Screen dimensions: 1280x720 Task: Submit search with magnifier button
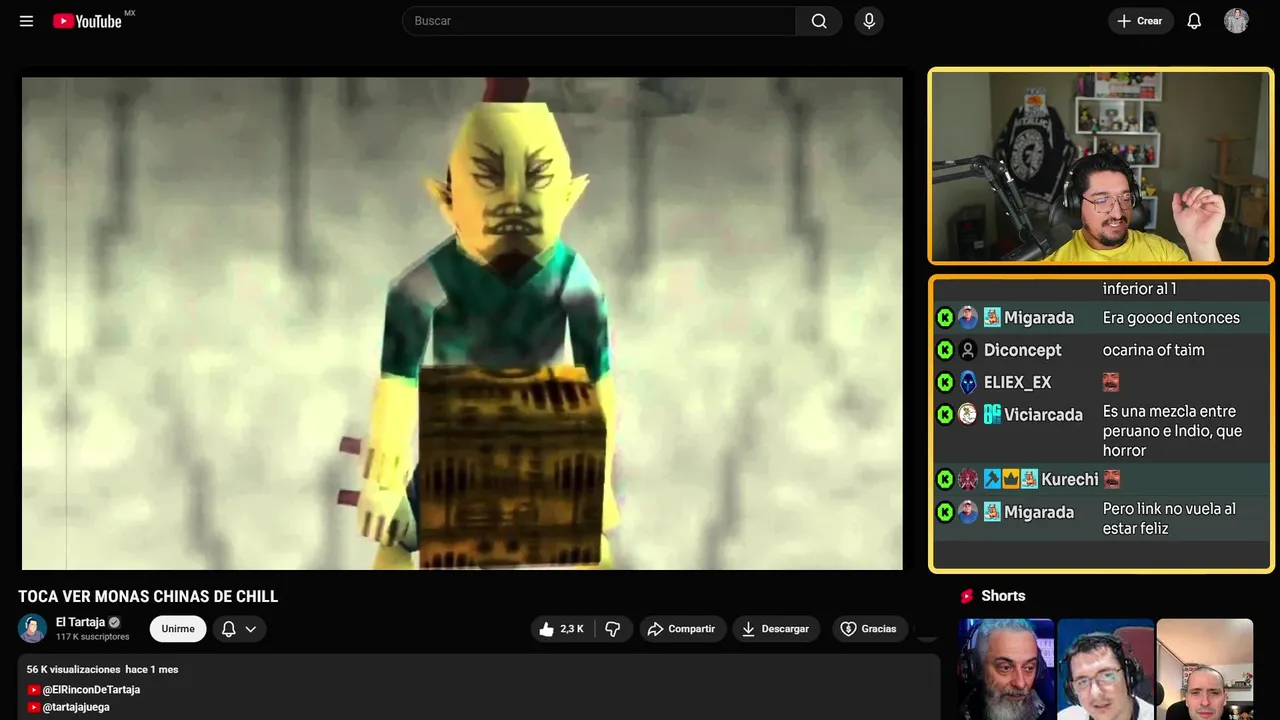[819, 21]
